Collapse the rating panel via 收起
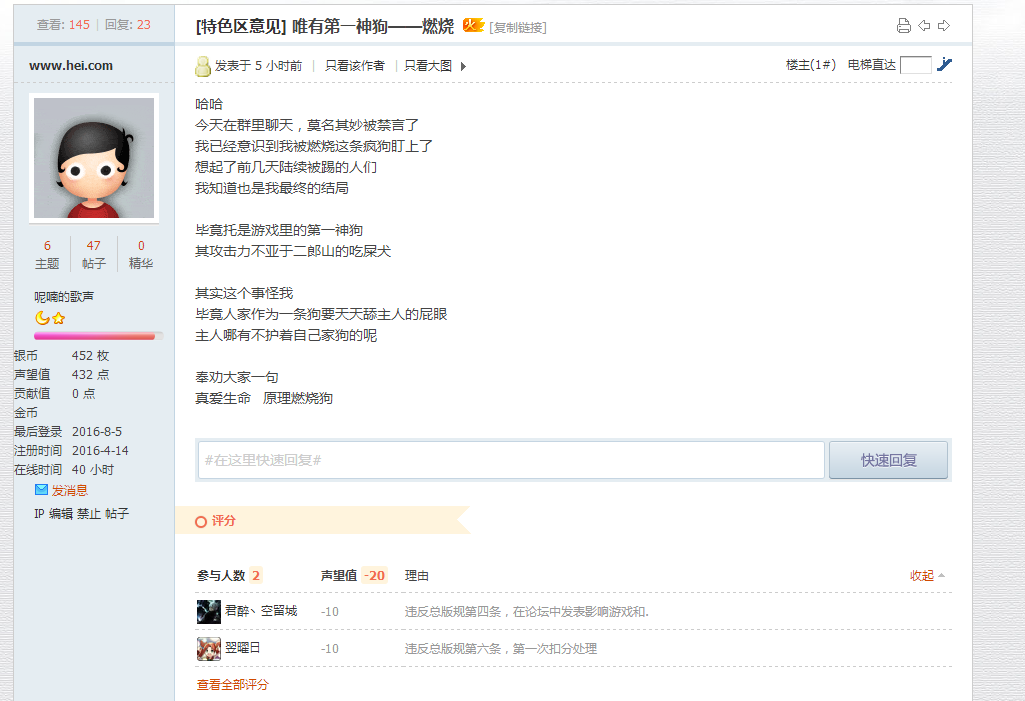This screenshot has width=1025, height=701. pos(922,575)
